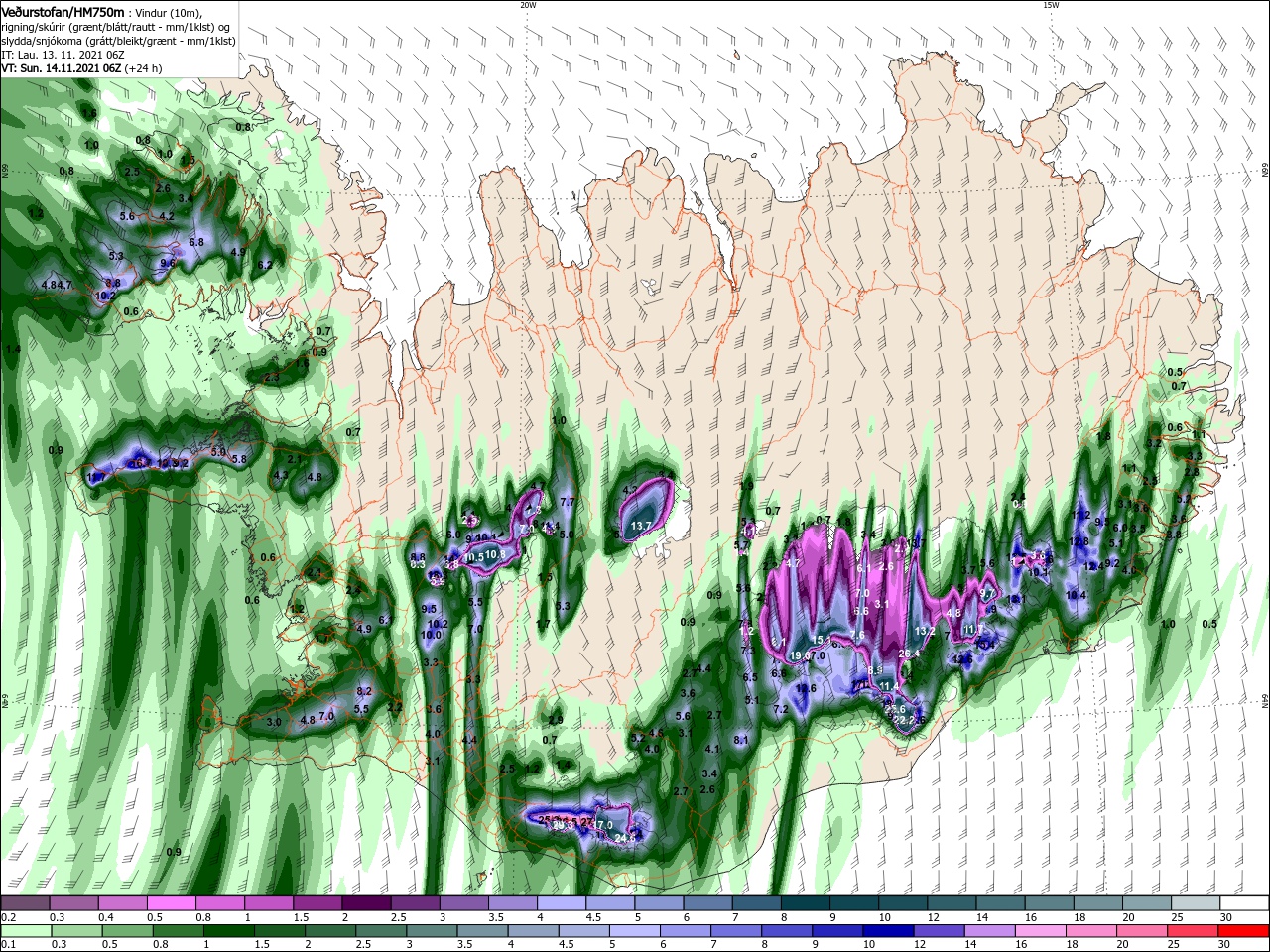Pick lower legend blue swatch between 7 and 8
This screenshot has width=1270, height=952.
point(735,931)
